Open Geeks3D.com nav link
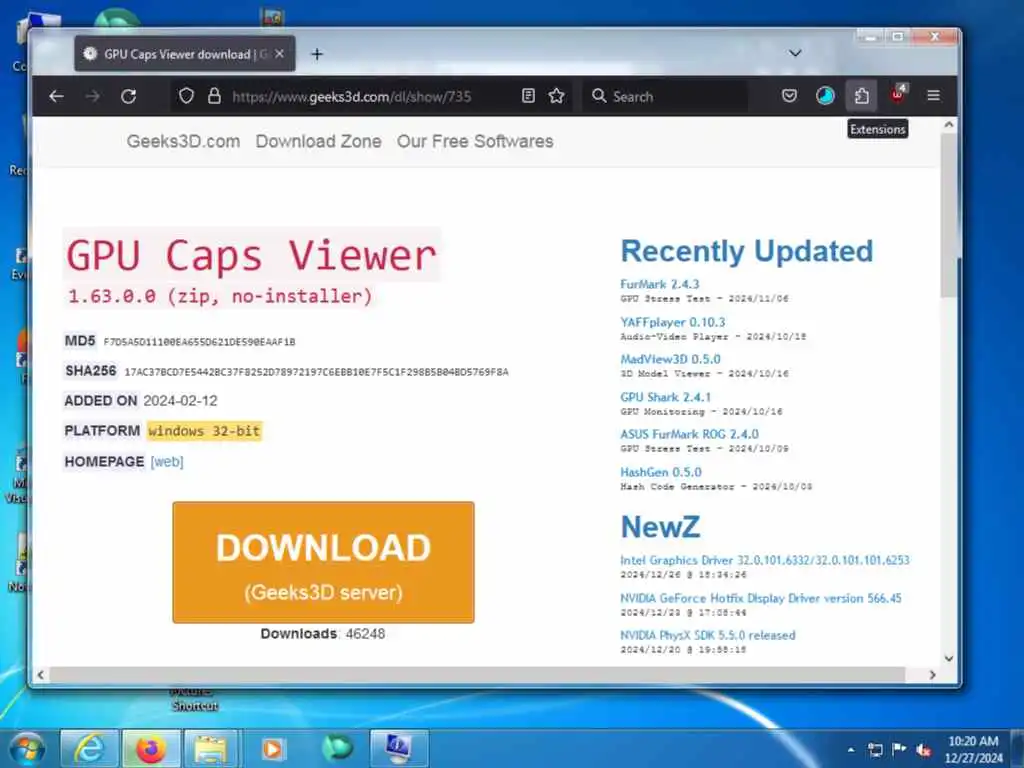Image resolution: width=1024 pixels, height=768 pixels. point(184,141)
